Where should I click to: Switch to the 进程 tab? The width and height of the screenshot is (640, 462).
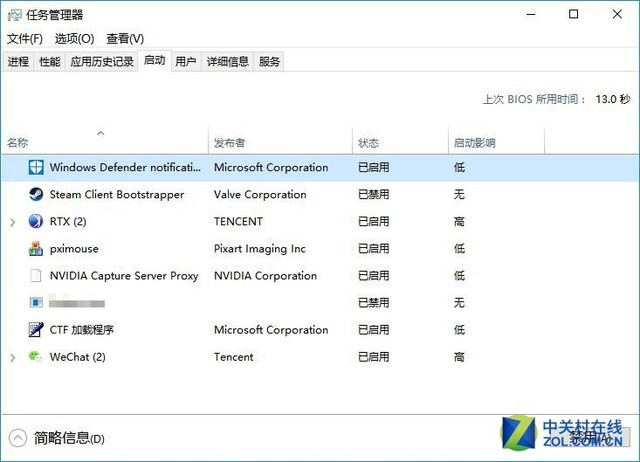pyautogui.click(x=18, y=62)
